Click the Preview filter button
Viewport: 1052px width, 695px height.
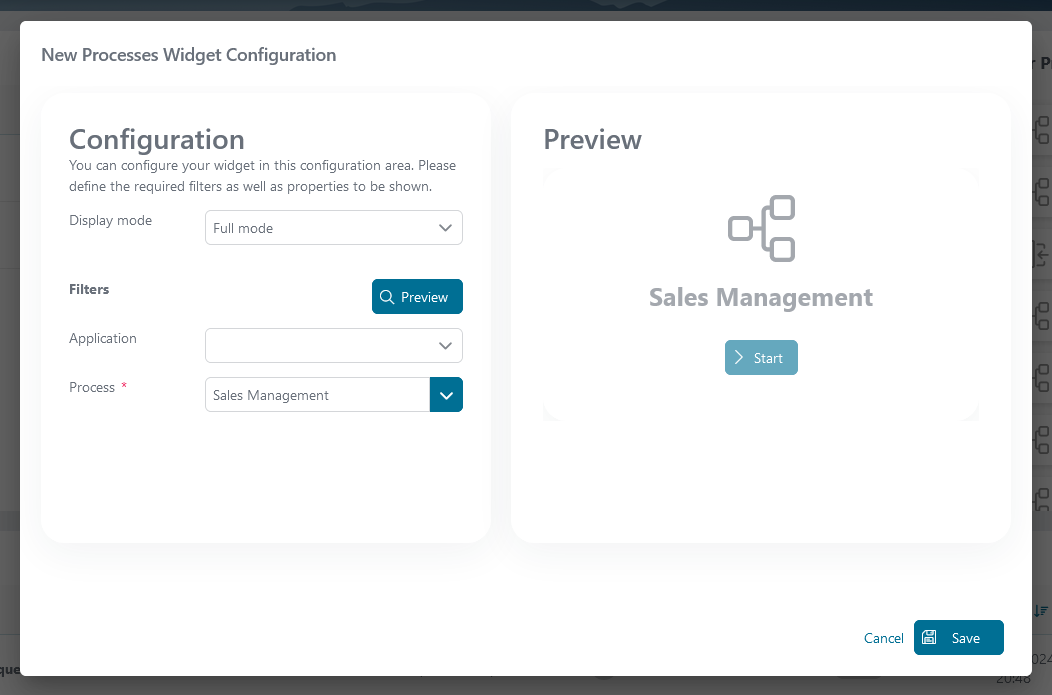coord(417,297)
